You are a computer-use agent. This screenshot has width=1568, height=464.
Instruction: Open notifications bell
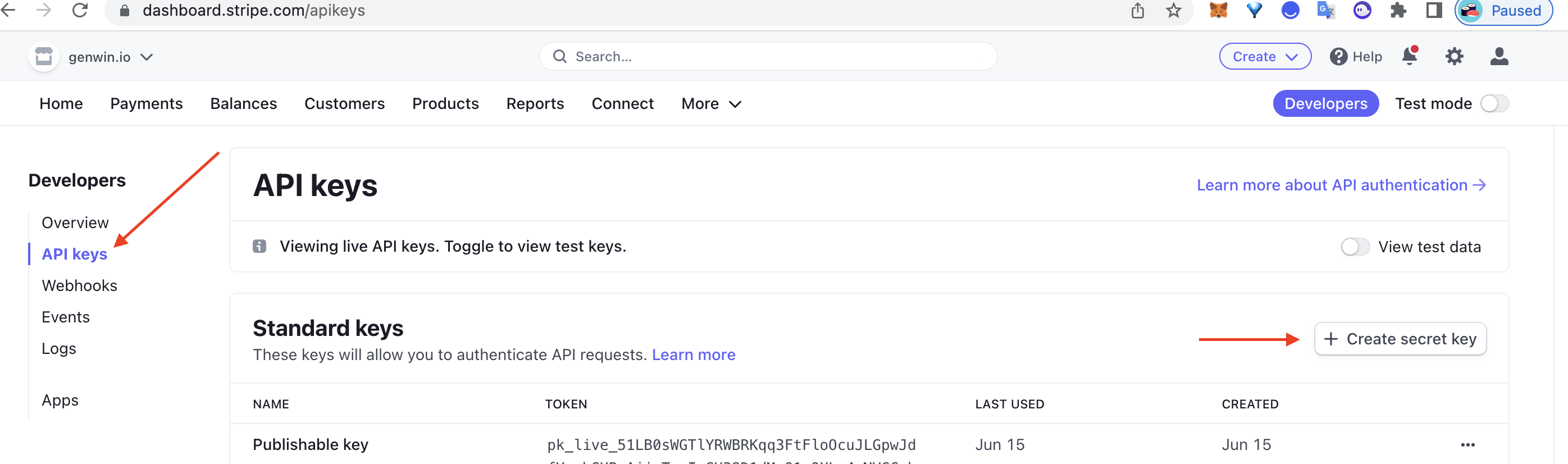click(1409, 56)
